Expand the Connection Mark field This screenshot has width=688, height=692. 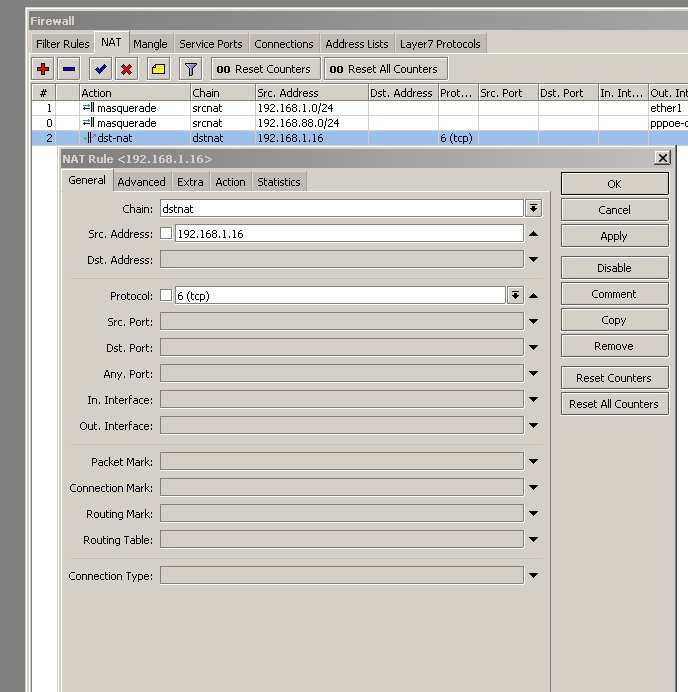(x=534, y=487)
